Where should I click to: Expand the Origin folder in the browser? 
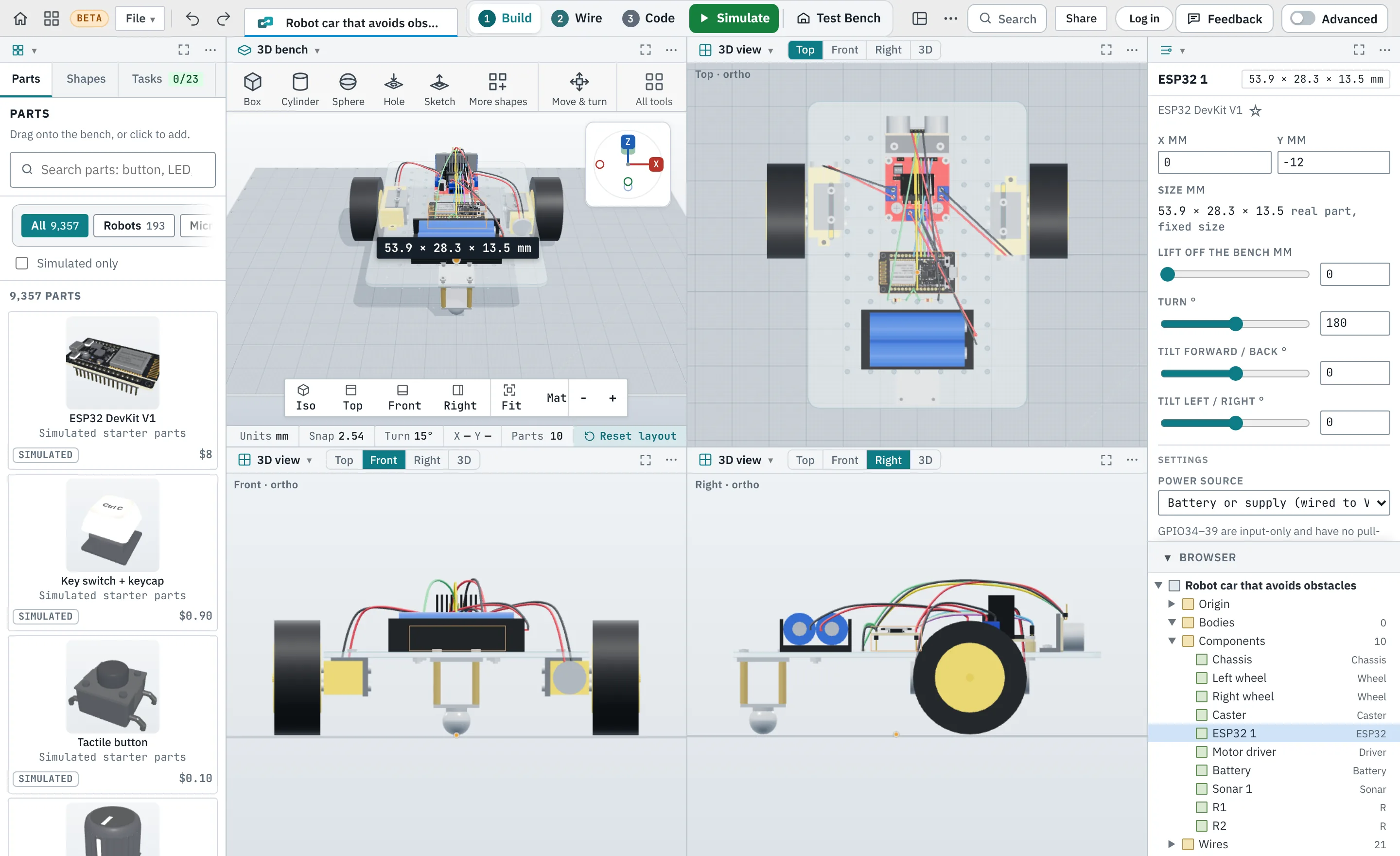pyautogui.click(x=1171, y=604)
